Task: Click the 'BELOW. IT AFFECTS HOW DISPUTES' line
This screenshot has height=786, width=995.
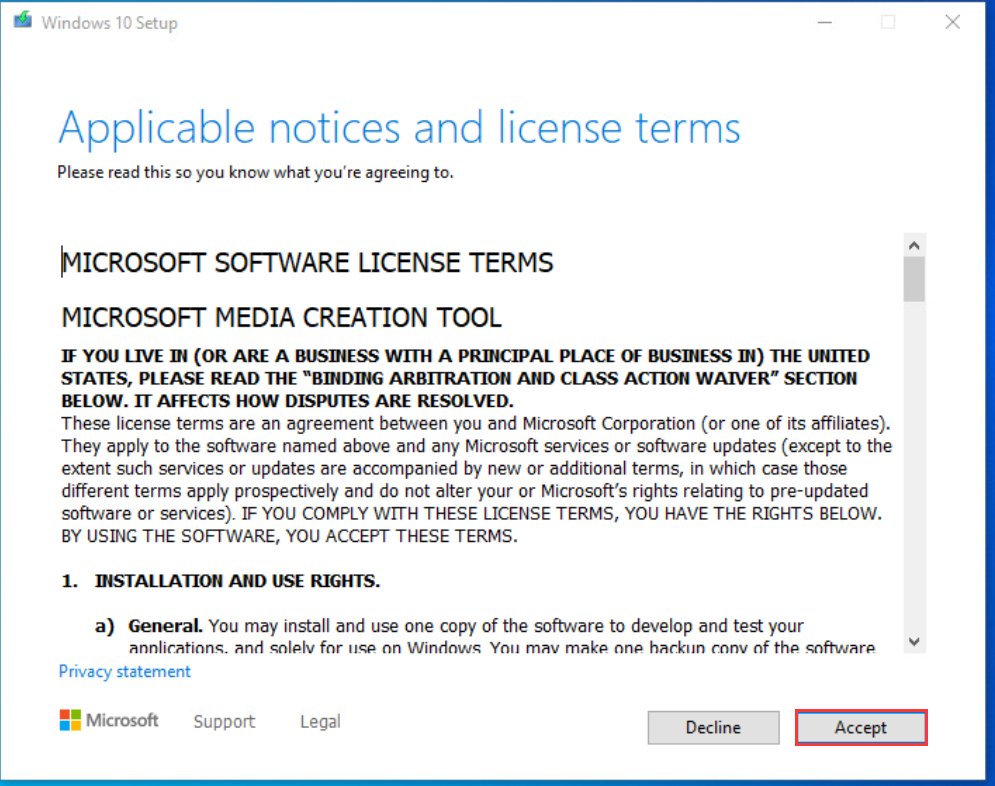Action: [287, 401]
